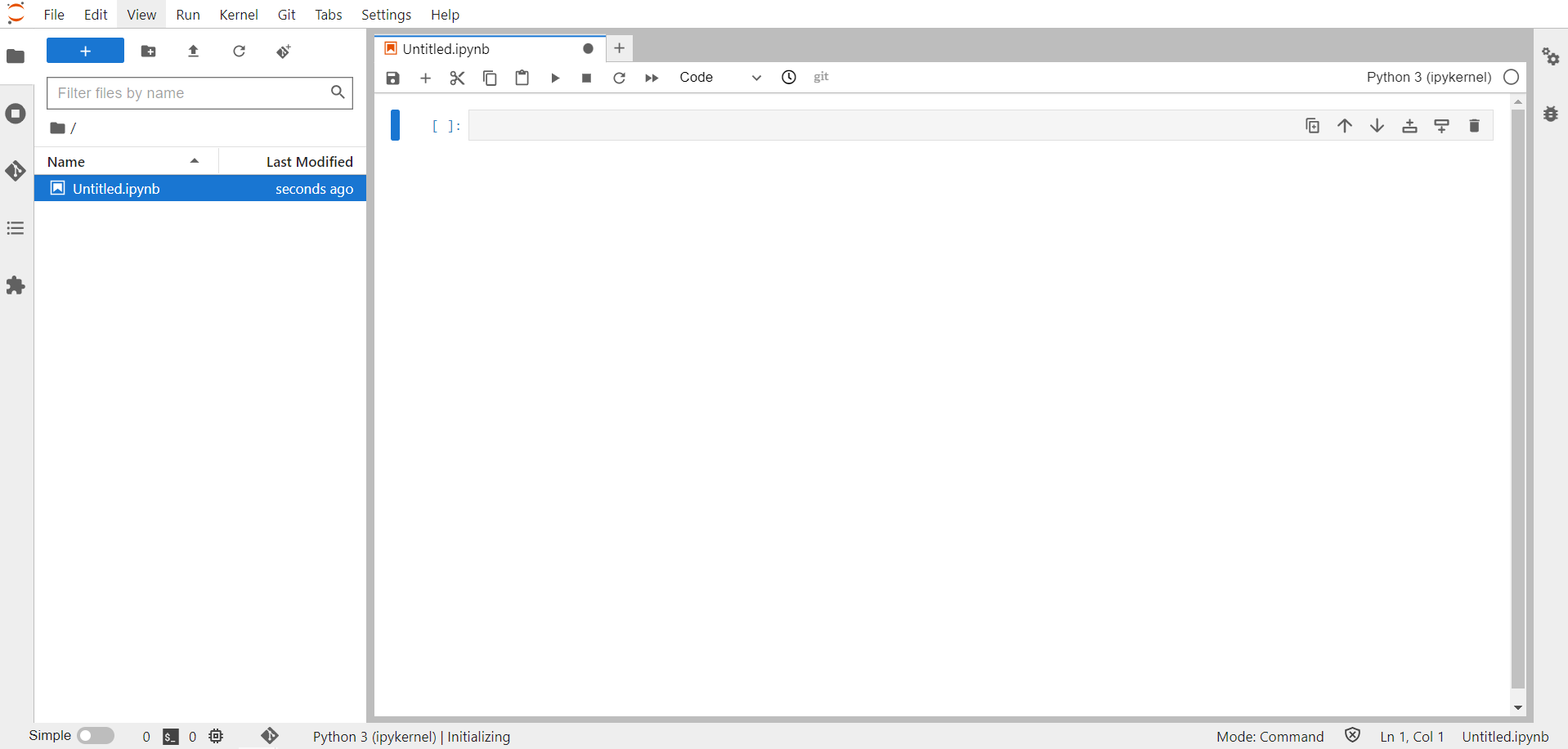Save the Untitled.ipynb notebook
1568x749 pixels.
pyautogui.click(x=392, y=78)
